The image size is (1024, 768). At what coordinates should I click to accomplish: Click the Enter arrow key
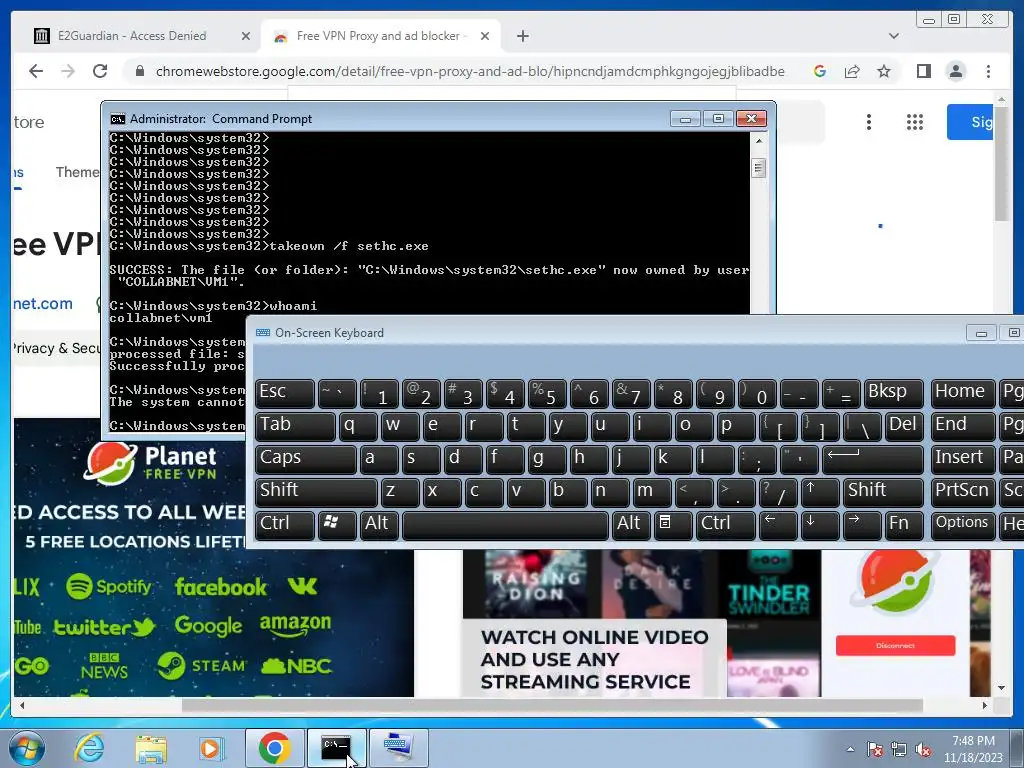point(873,458)
